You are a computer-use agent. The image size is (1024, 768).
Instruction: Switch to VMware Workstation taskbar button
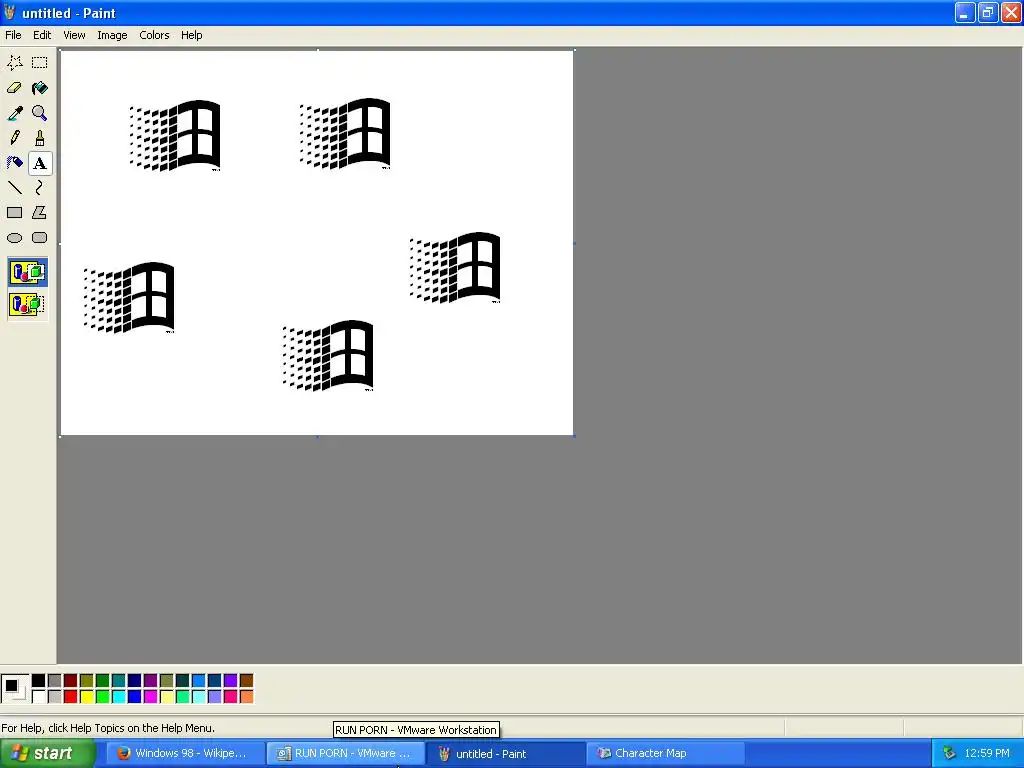[x=344, y=754]
